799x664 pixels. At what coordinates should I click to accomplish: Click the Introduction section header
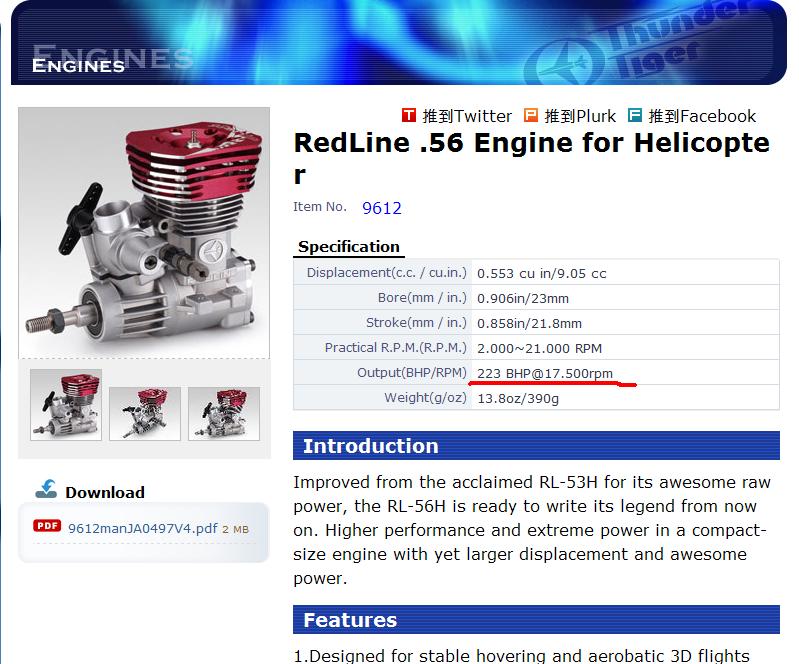pyautogui.click(x=370, y=446)
